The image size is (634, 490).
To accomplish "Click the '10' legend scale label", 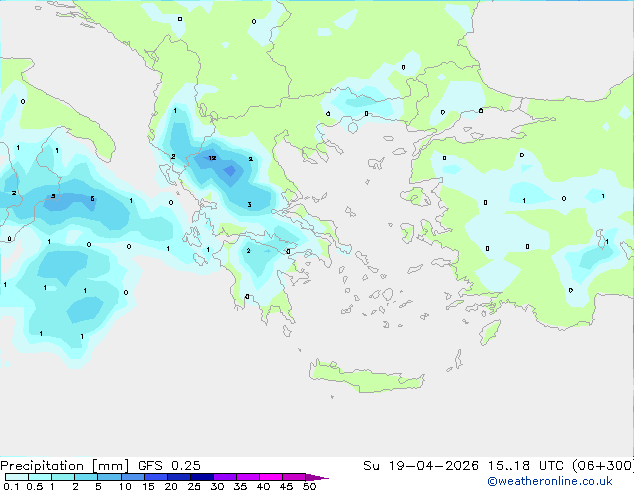I will coord(125,486).
